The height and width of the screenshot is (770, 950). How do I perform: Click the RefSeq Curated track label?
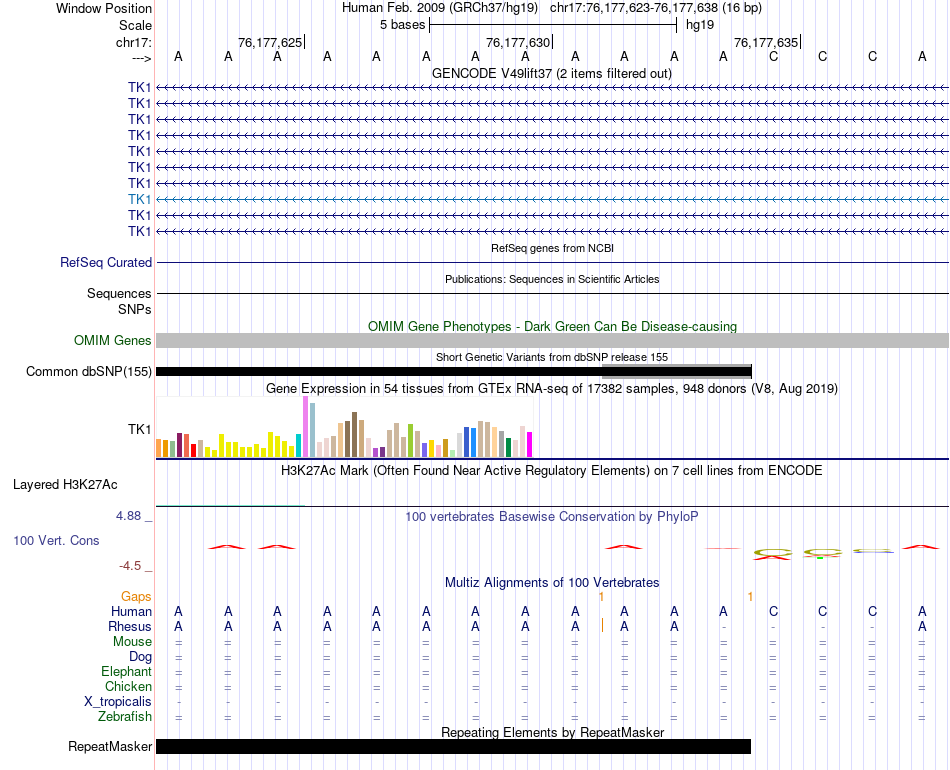pos(106,262)
